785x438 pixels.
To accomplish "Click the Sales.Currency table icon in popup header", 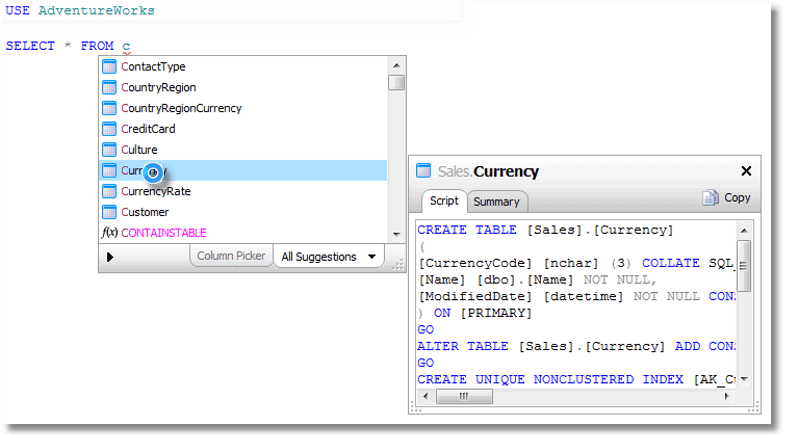I will pos(424,171).
